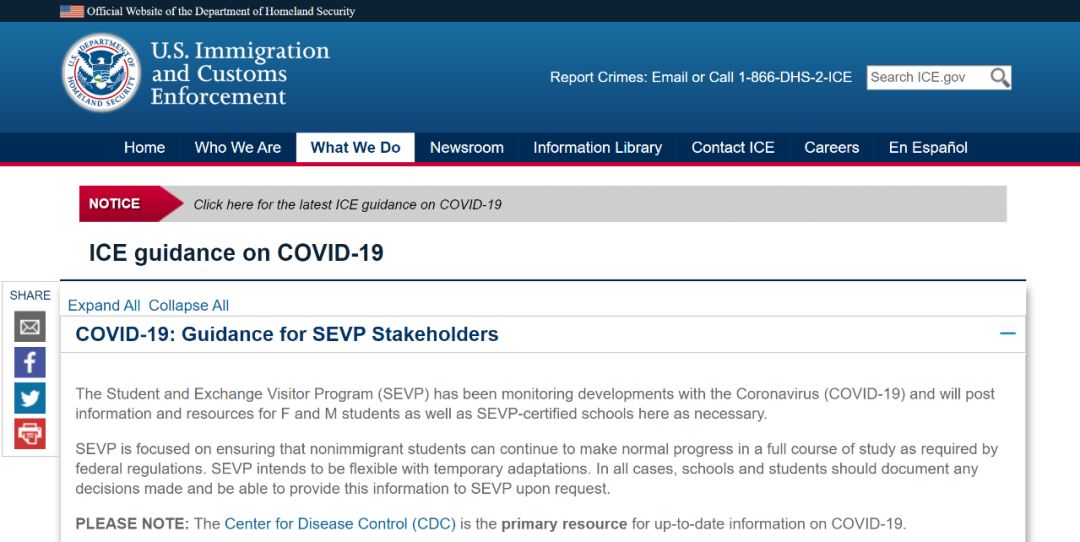Viewport: 1080px width, 542px height.
Task: Click the red print icon
Action: 30,433
